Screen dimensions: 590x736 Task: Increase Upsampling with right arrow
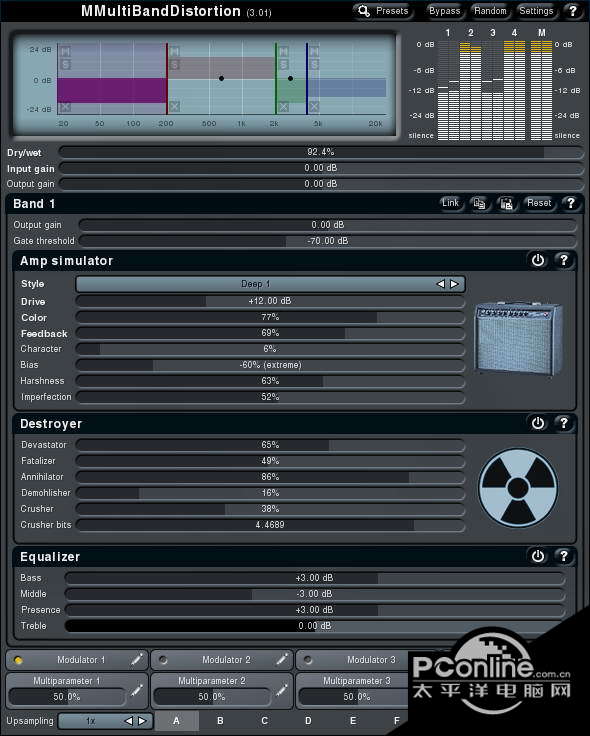click(142, 721)
